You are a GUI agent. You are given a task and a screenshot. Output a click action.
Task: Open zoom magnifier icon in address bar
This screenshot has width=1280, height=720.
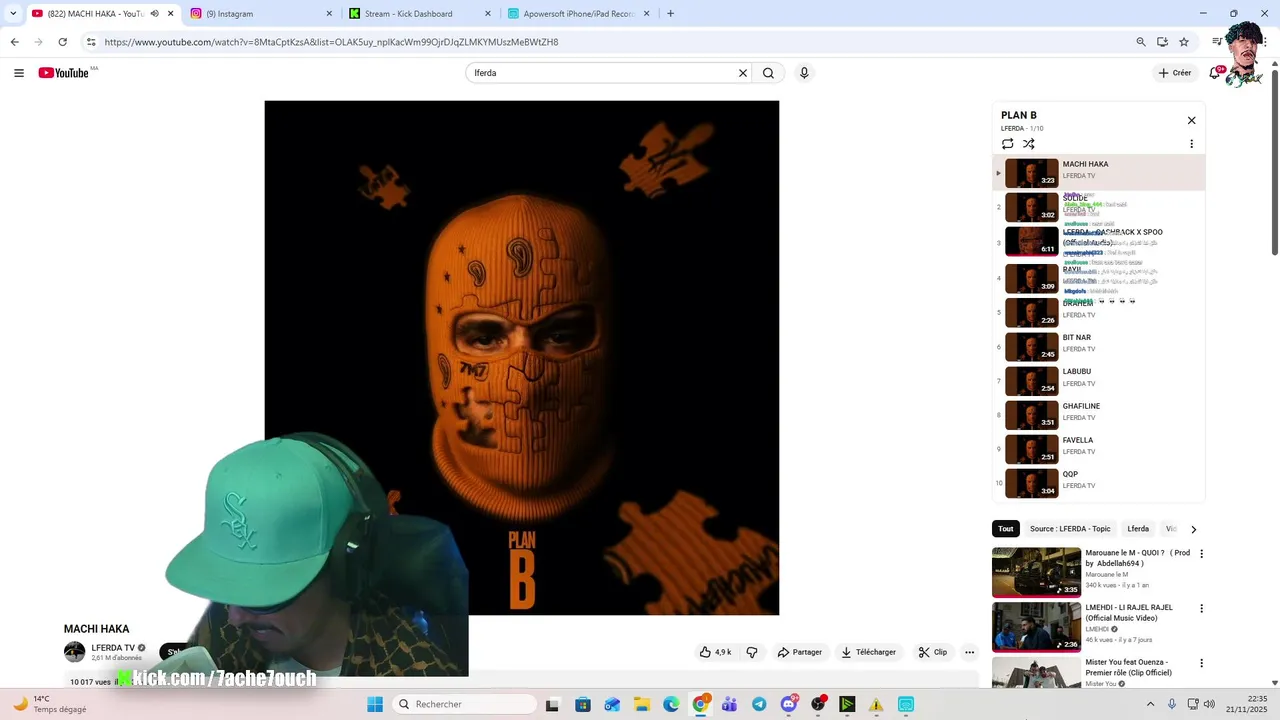1141,42
